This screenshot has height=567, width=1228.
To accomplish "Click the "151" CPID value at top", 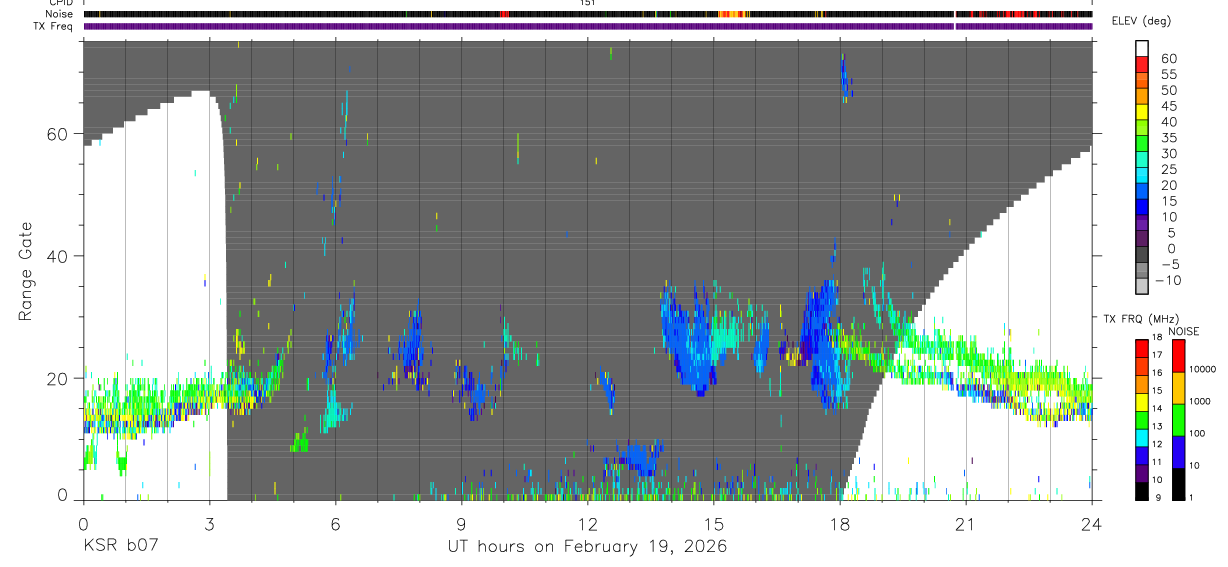I will pos(587,3).
